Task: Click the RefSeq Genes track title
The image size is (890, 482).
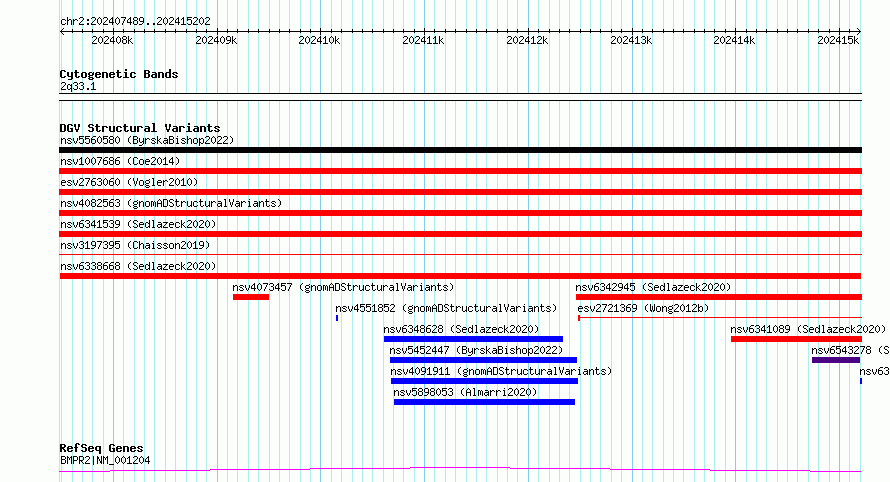Action: (x=101, y=448)
